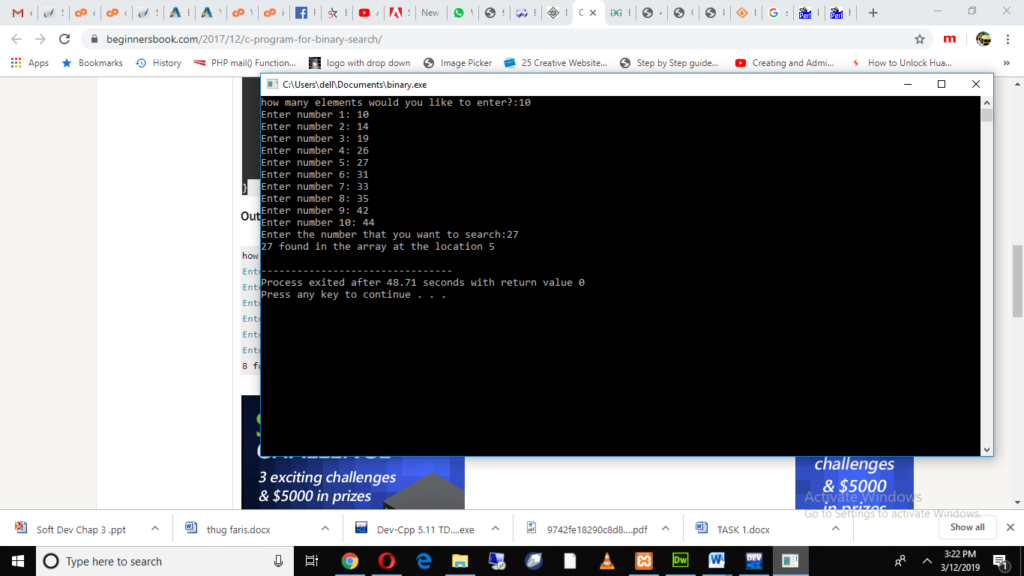The width and height of the screenshot is (1024, 576).
Task: Launch Opera from the taskbar
Action: [x=387, y=561]
